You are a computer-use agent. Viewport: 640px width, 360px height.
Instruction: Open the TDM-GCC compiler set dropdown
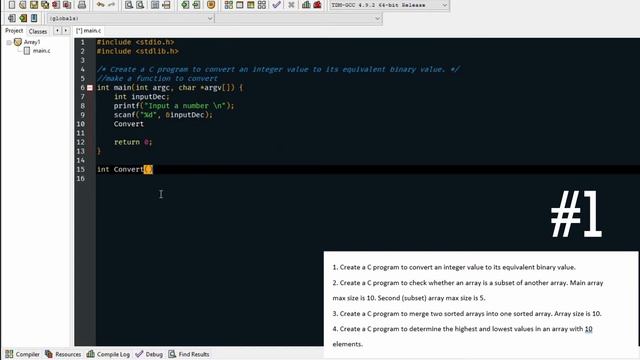(389, 5)
